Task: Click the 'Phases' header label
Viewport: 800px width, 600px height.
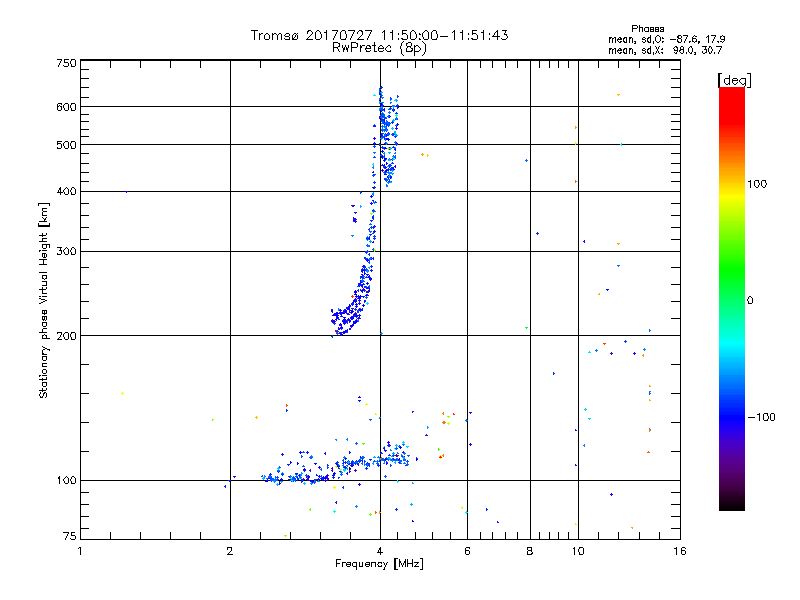Action: (x=647, y=29)
